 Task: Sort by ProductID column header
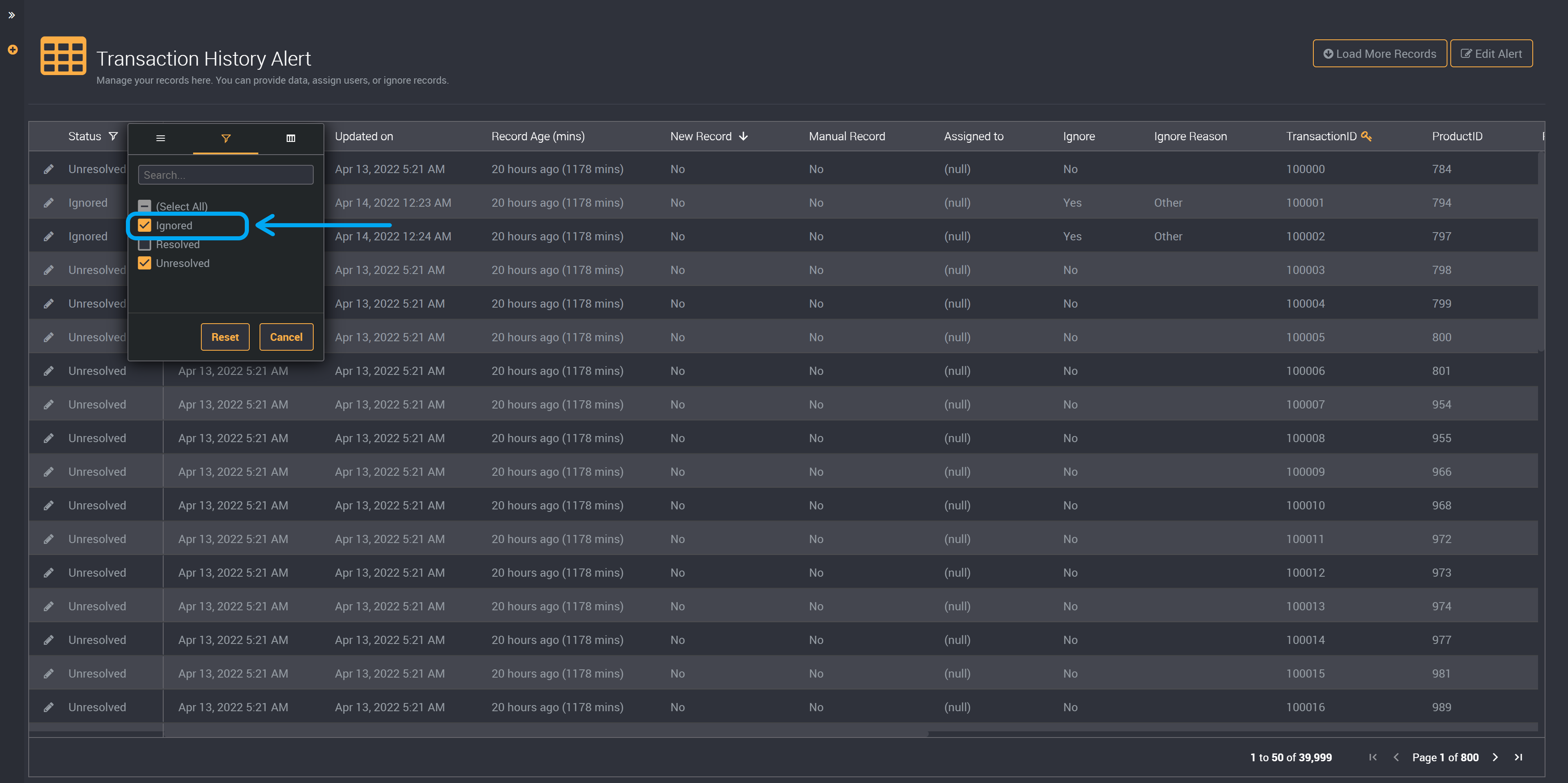[x=1457, y=137]
